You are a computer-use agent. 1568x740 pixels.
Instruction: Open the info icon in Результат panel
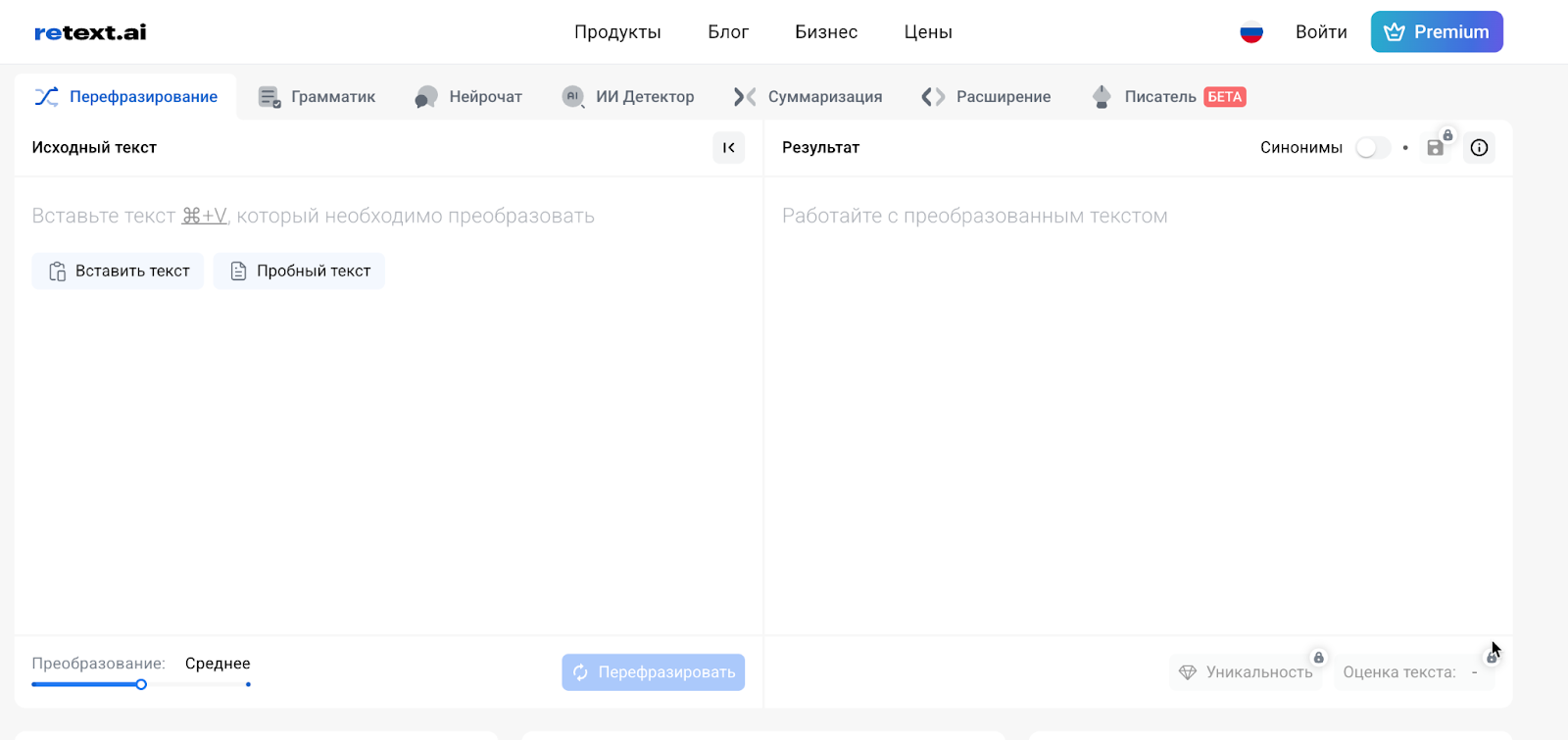coord(1479,148)
